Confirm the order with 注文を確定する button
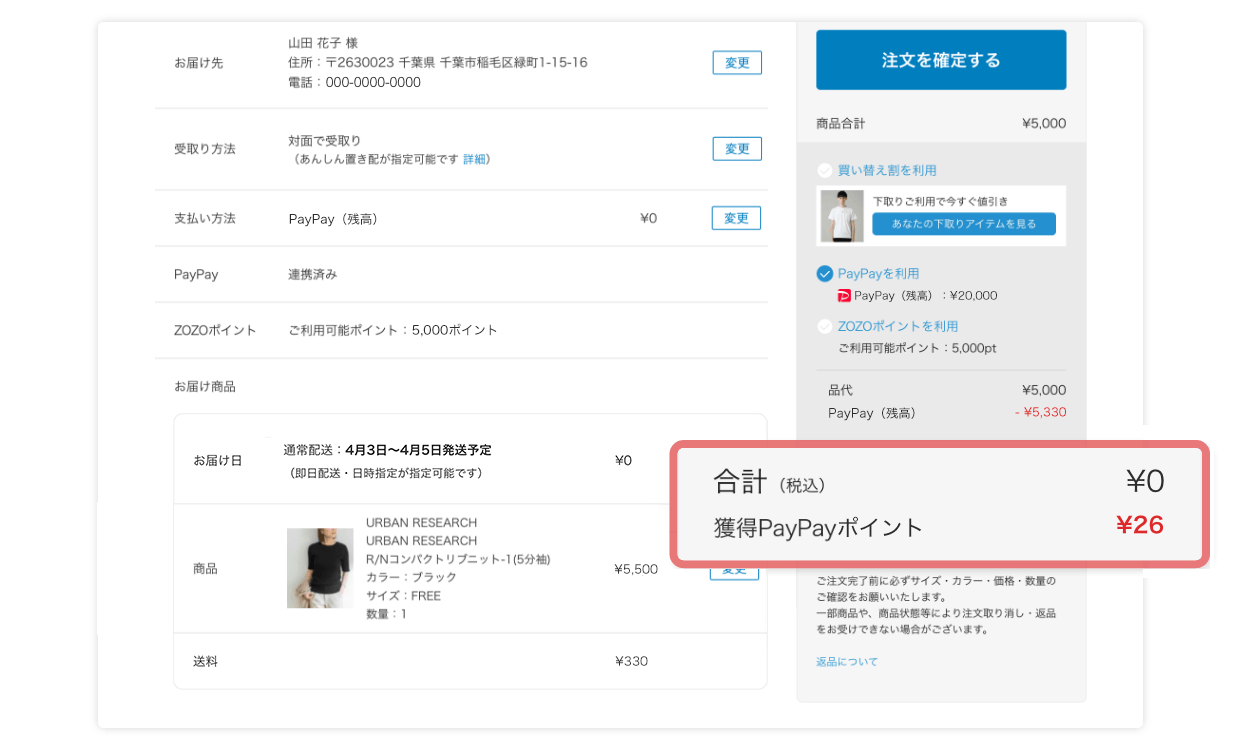 click(x=941, y=60)
